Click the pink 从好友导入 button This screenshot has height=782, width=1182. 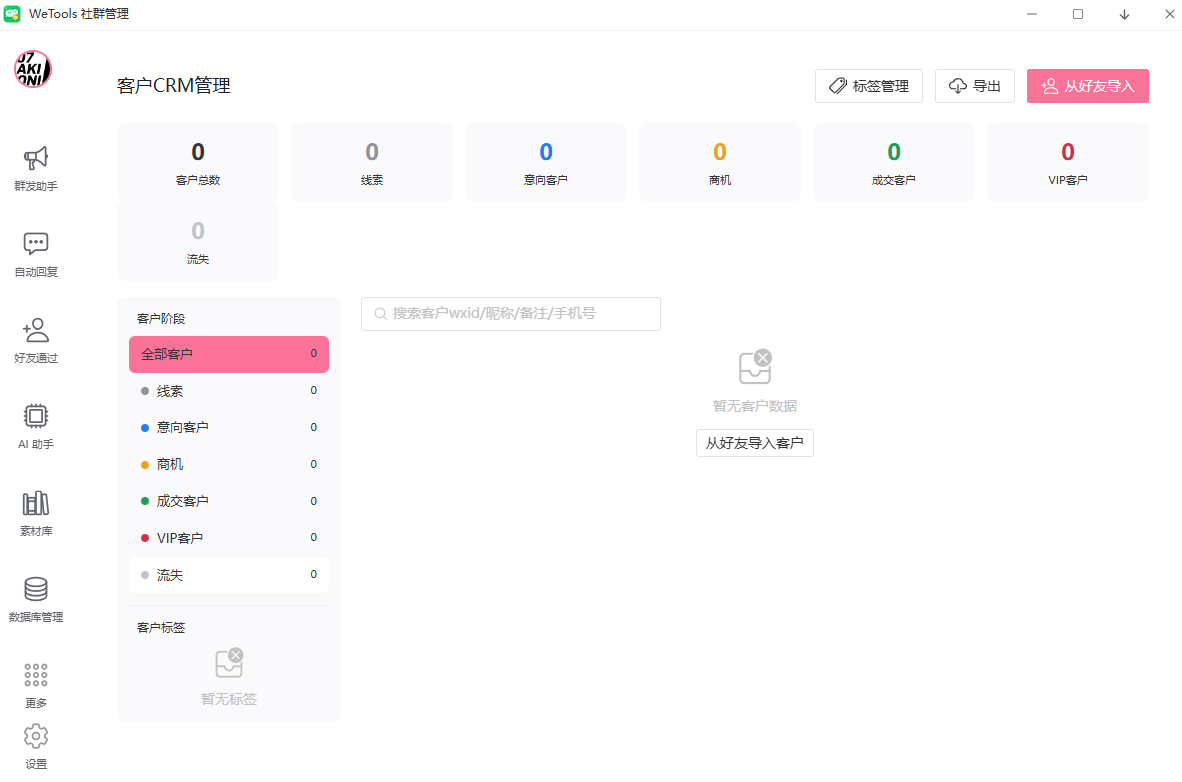(1087, 86)
